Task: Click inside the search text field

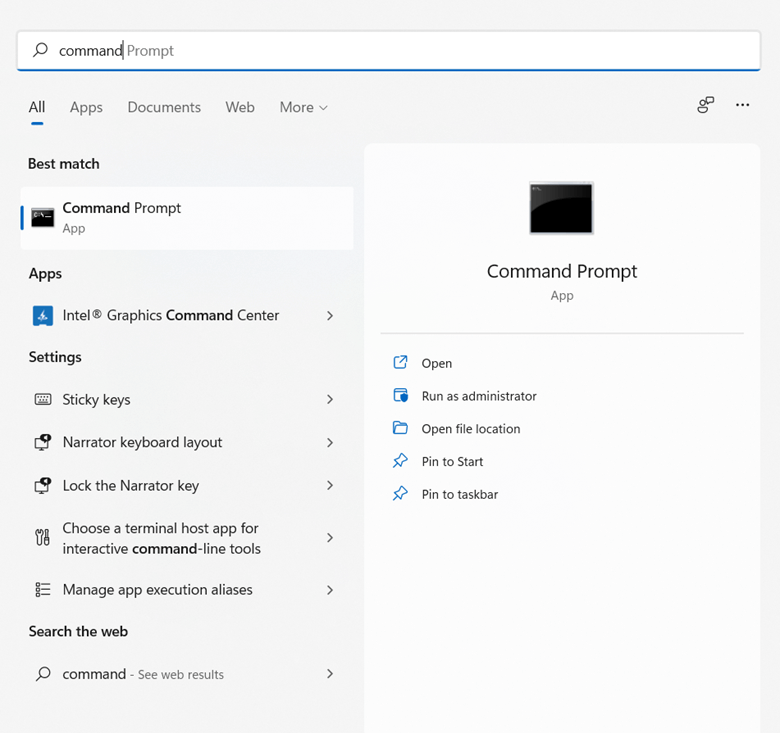Action: click(388, 50)
